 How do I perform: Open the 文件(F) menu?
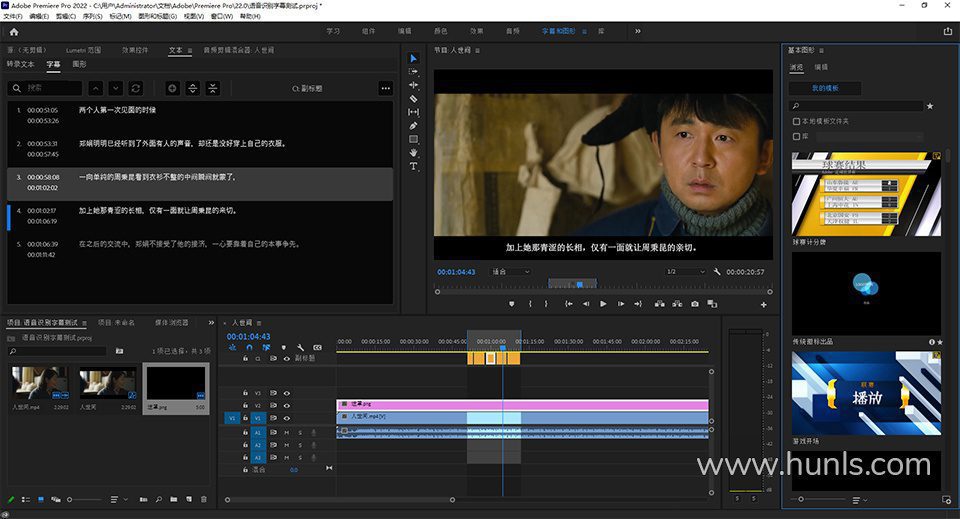12,17
